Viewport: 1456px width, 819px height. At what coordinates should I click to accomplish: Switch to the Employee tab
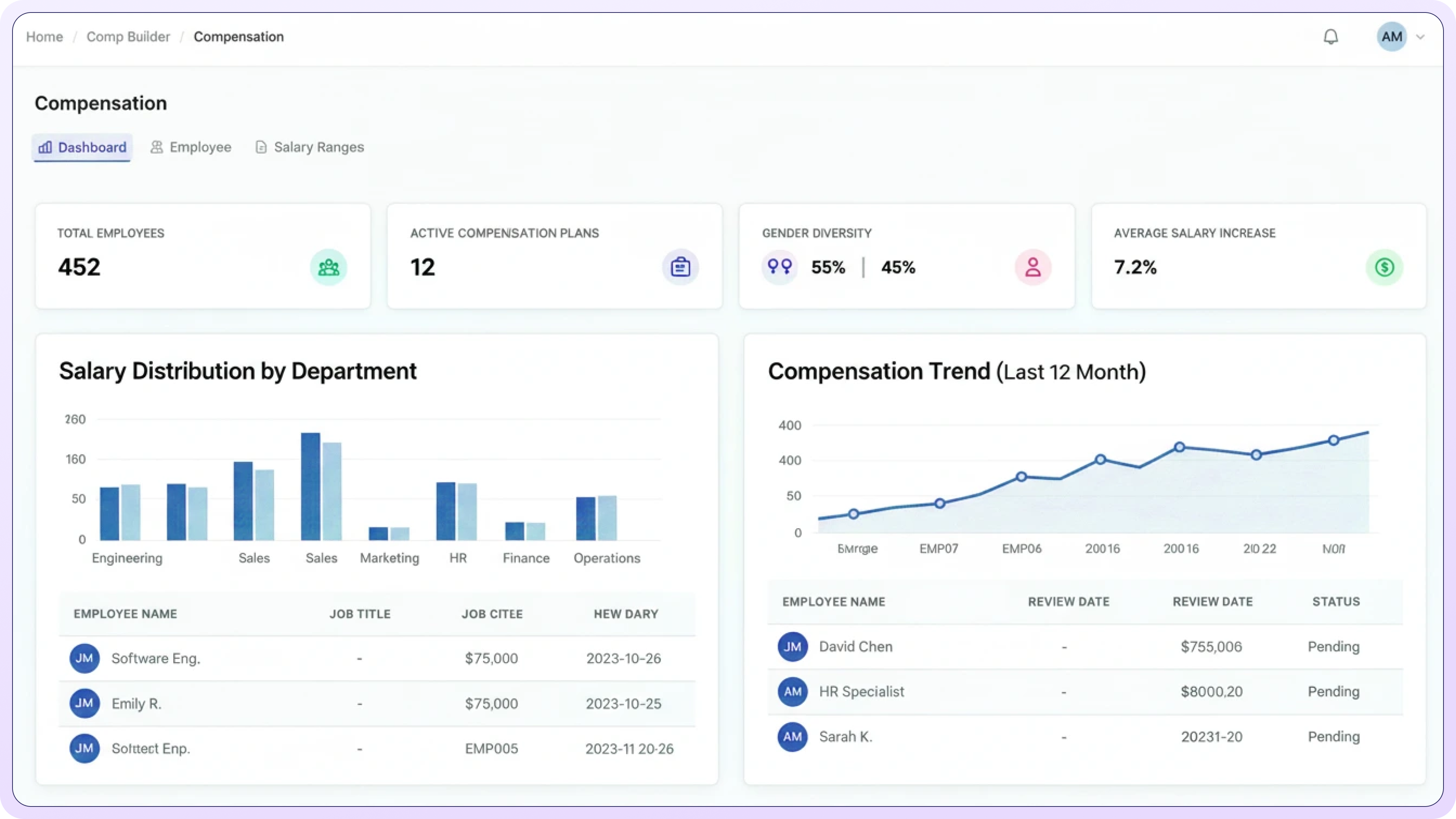point(191,147)
